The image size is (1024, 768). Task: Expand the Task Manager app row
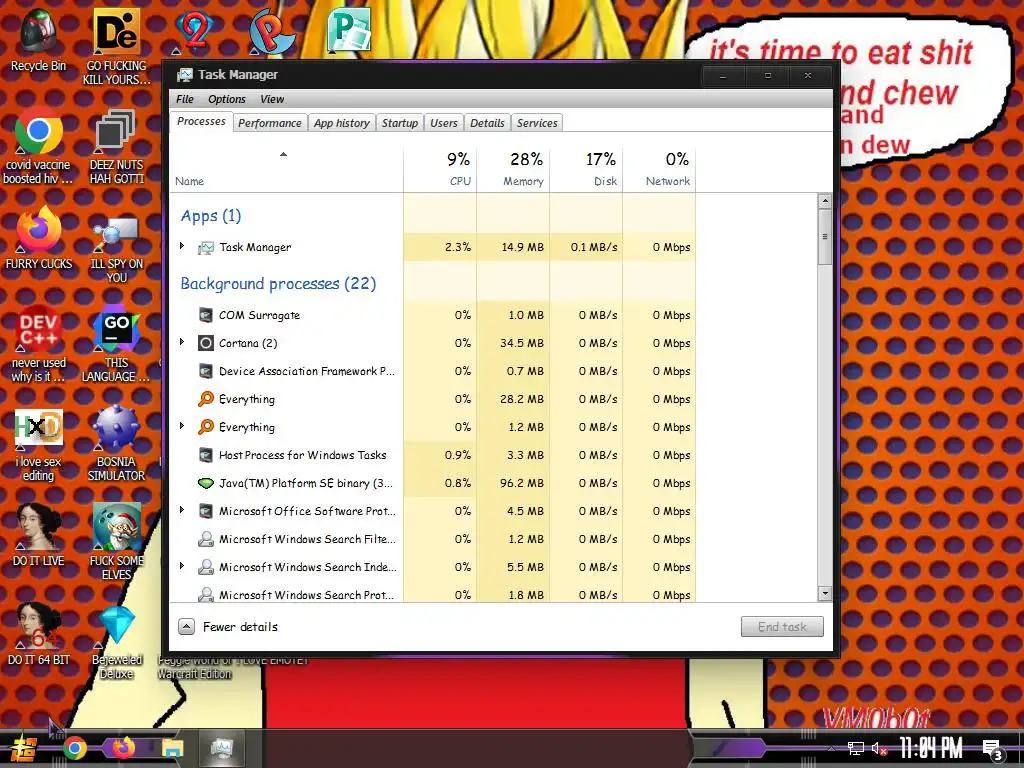click(182, 246)
